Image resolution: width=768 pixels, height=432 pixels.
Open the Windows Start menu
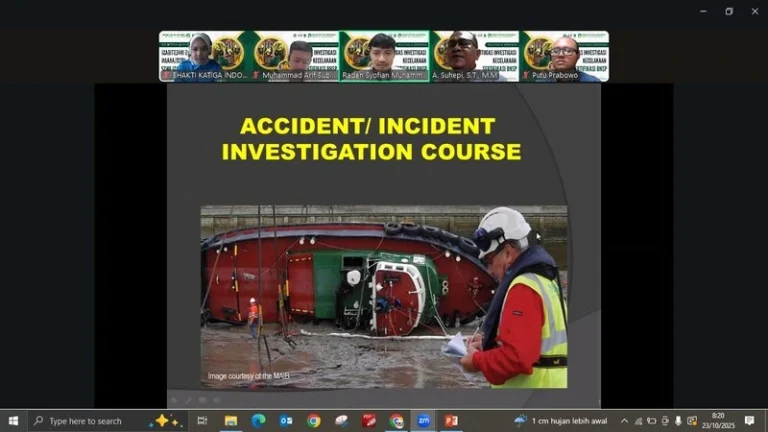[13, 421]
